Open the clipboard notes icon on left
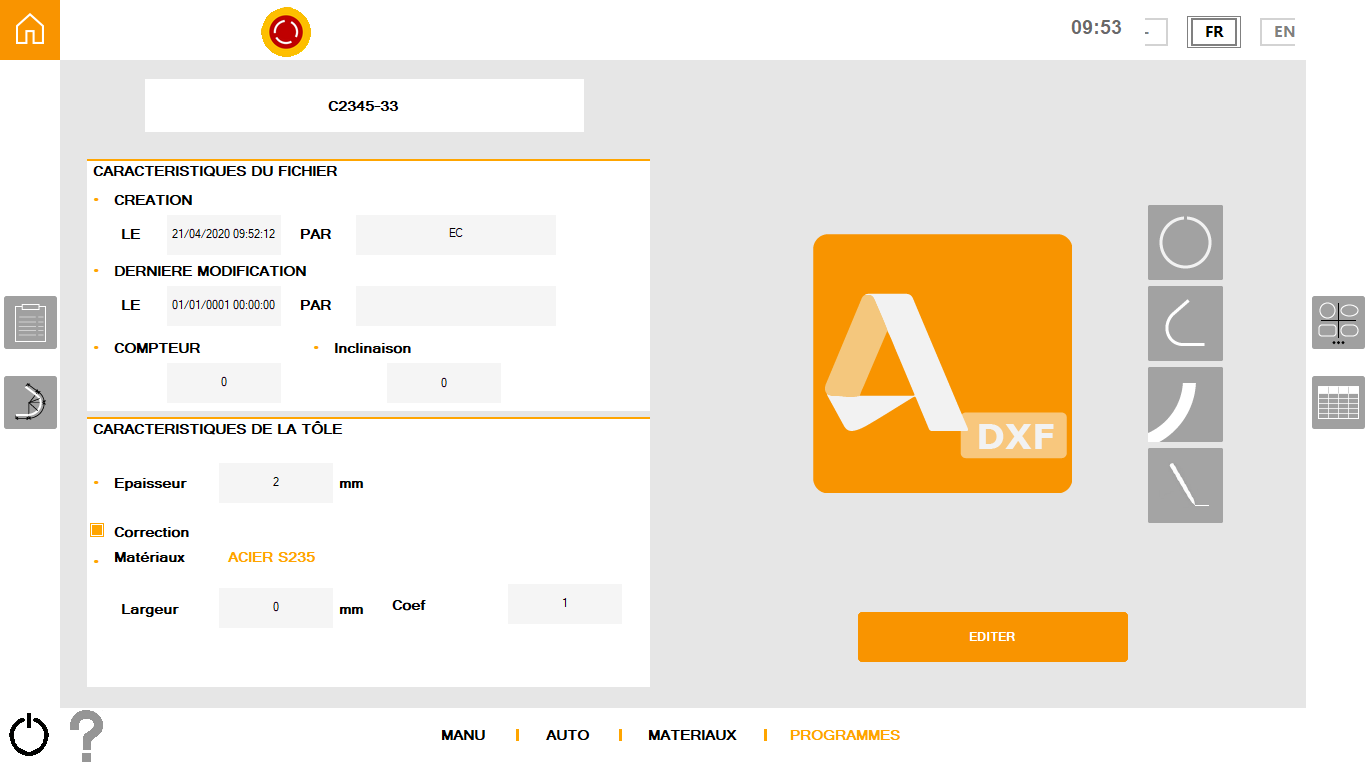This screenshot has width=1366, height=768. 30,322
